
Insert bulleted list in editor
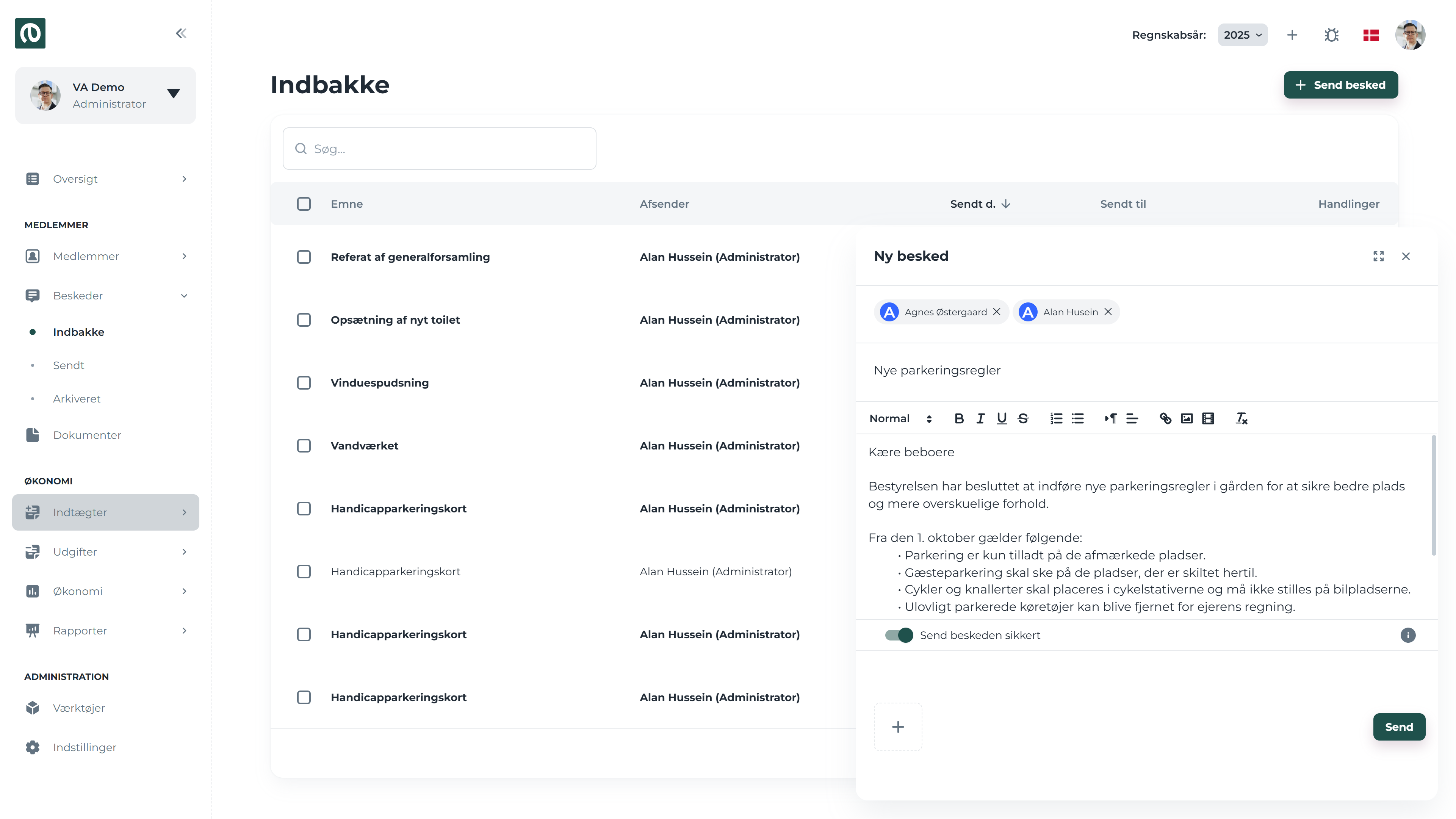pyautogui.click(x=1077, y=418)
